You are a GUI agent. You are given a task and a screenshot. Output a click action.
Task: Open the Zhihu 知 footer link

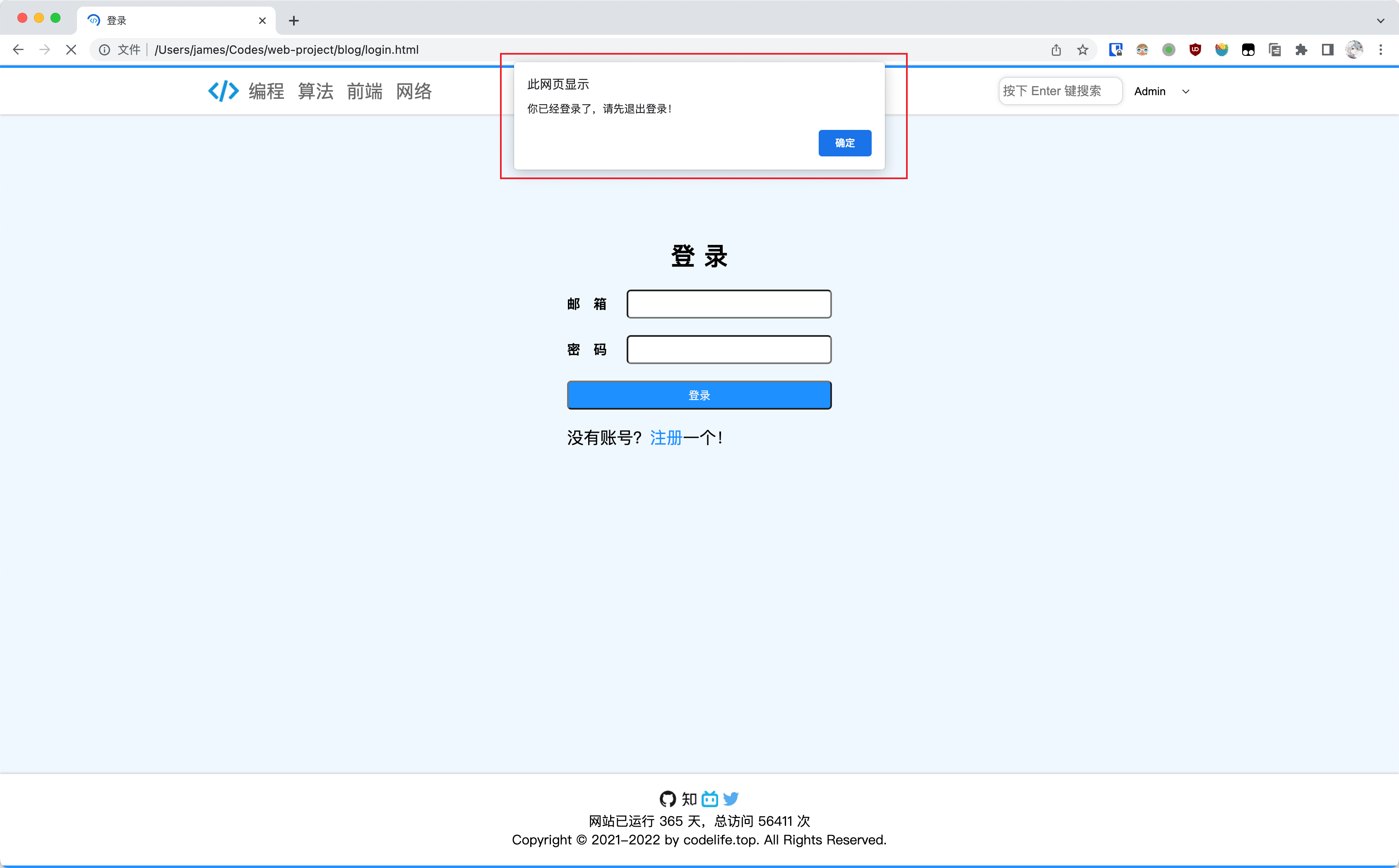pyautogui.click(x=689, y=798)
